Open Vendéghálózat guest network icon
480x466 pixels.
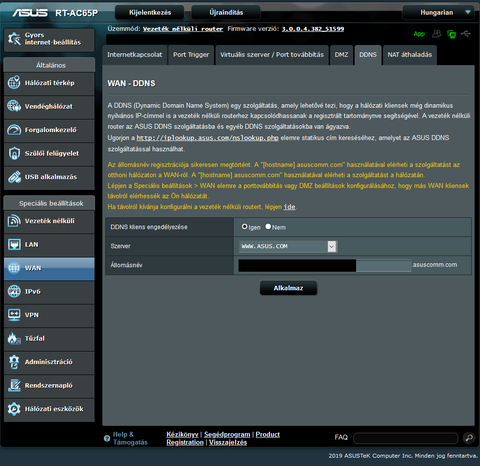click(x=14, y=106)
